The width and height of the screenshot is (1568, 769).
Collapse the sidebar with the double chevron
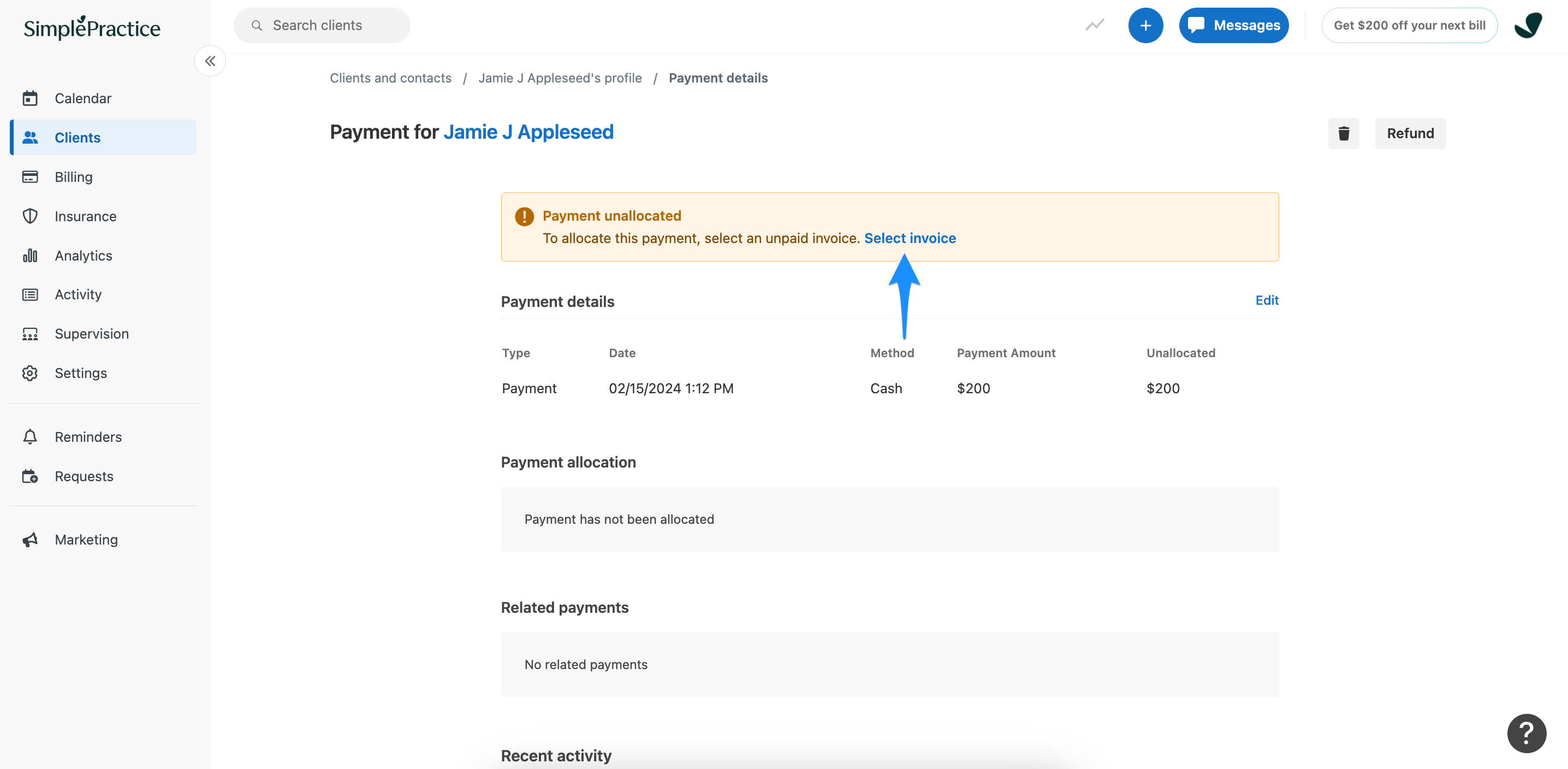point(210,61)
